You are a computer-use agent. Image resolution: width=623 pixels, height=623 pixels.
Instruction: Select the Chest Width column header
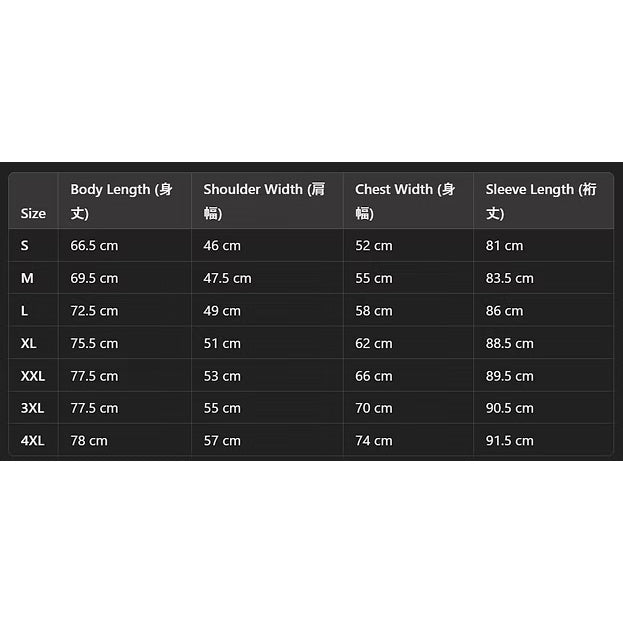pyautogui.click(x=404, y=201)
